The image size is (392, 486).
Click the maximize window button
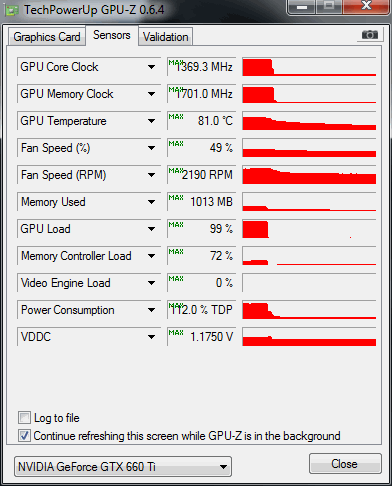coord(329,6)
